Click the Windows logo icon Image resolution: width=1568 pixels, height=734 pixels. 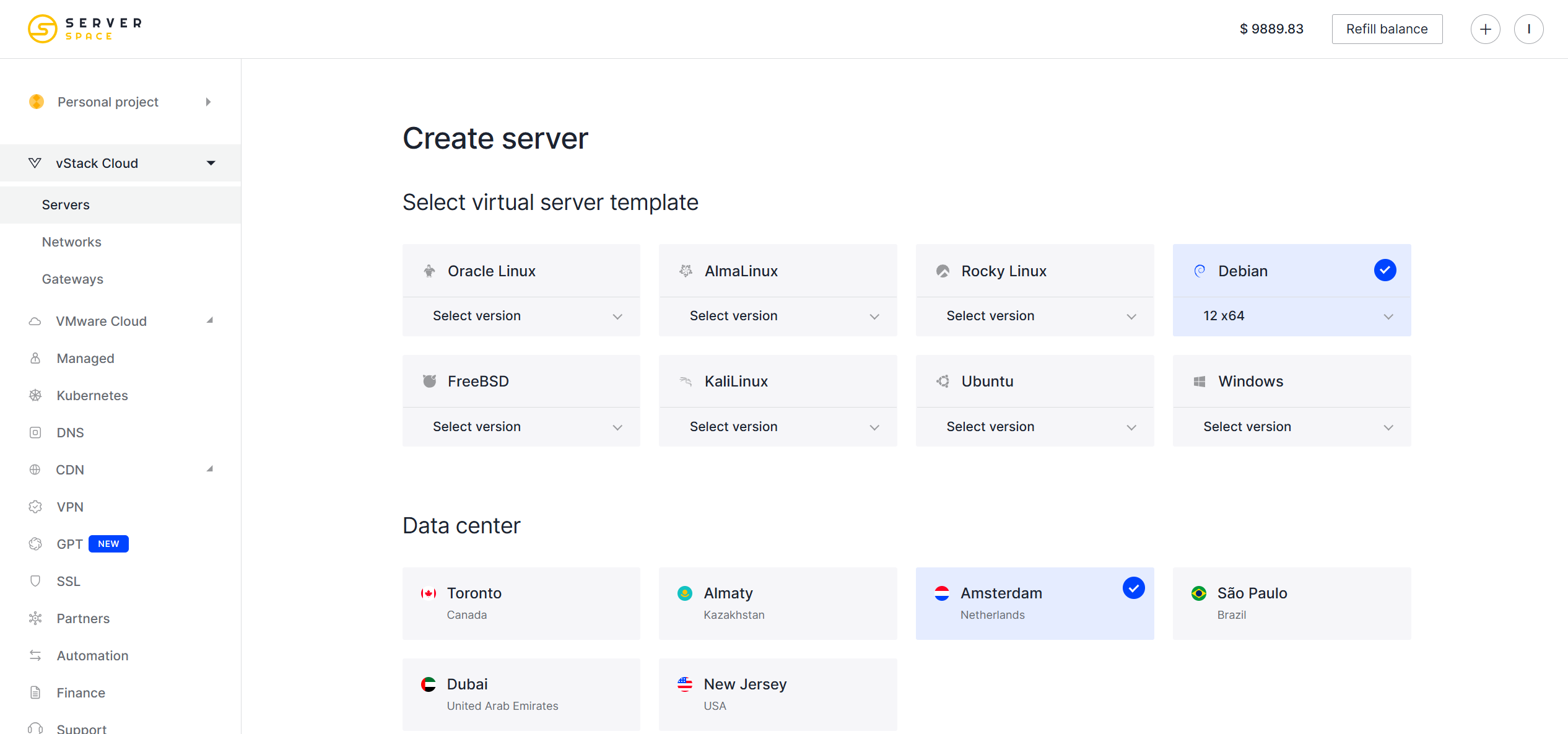(1200, 382)
